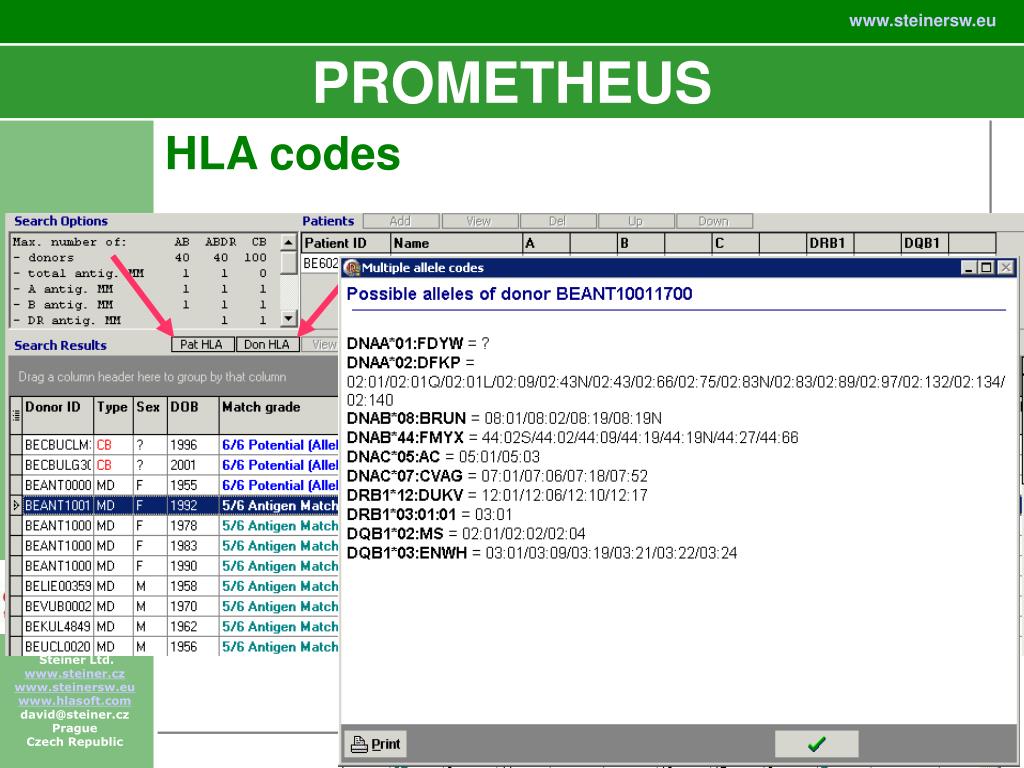This screenshot has height=768, width=1024.
Task: Select highlighted donor row BEANT1001
Action: pyautogui.click(x=175, y=505)
